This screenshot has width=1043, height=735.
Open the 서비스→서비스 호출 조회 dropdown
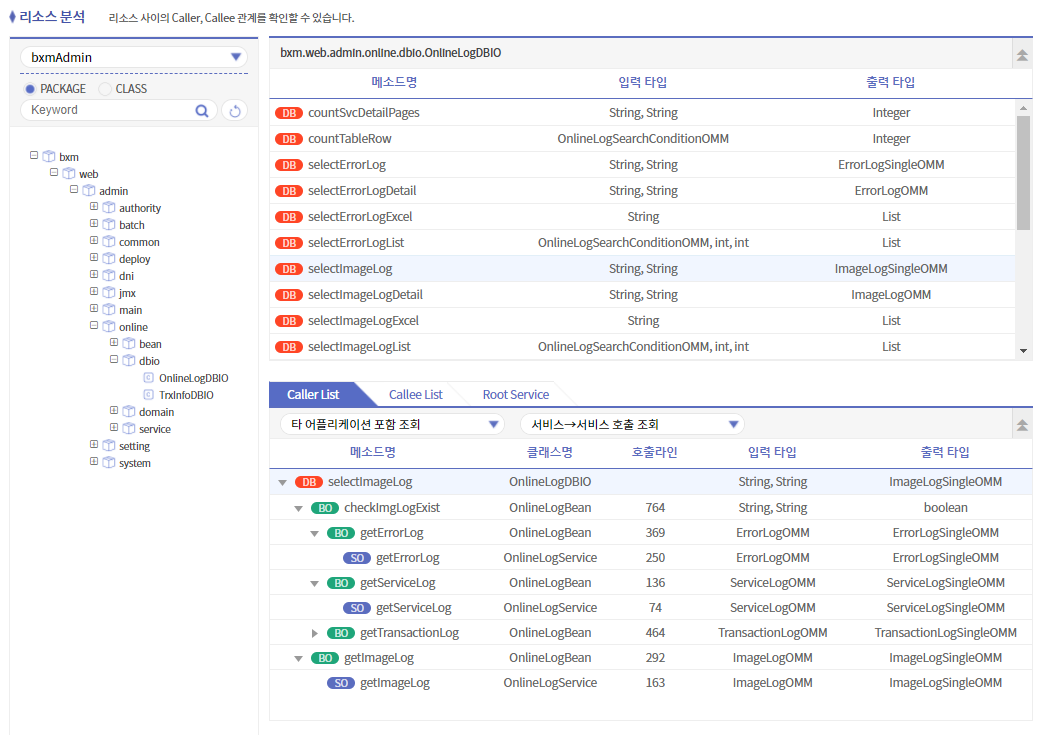(x=632, y=424)
